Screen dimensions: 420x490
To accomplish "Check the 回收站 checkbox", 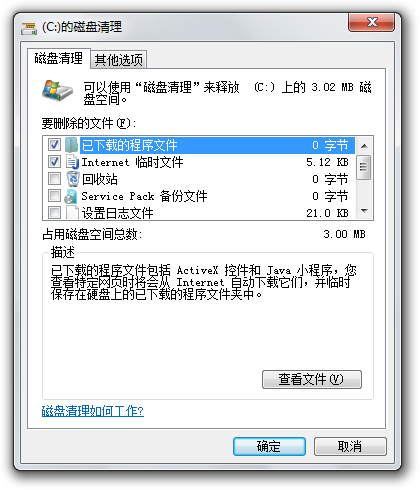I will 54,179.
